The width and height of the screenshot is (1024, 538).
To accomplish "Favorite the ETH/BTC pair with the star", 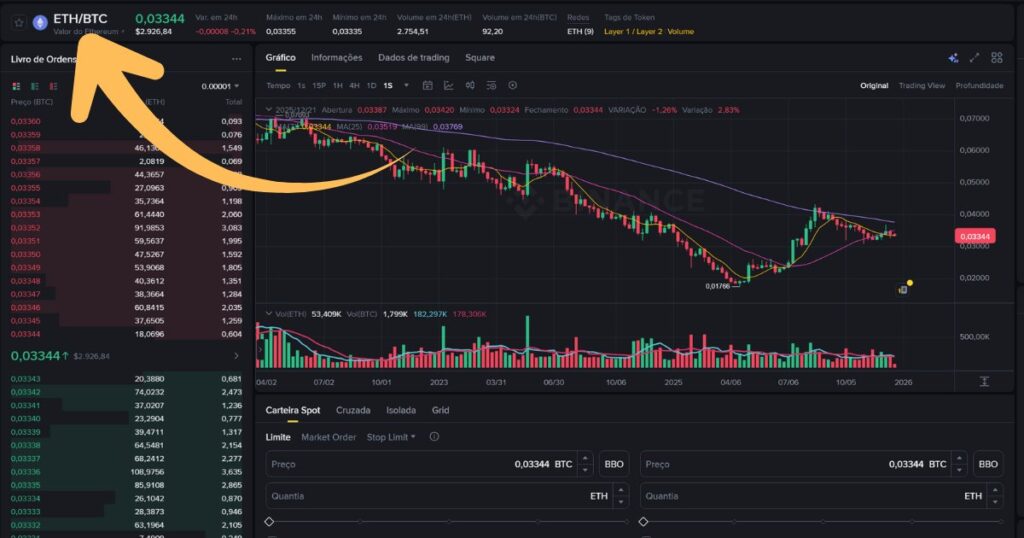I will (x=19, y=21).
